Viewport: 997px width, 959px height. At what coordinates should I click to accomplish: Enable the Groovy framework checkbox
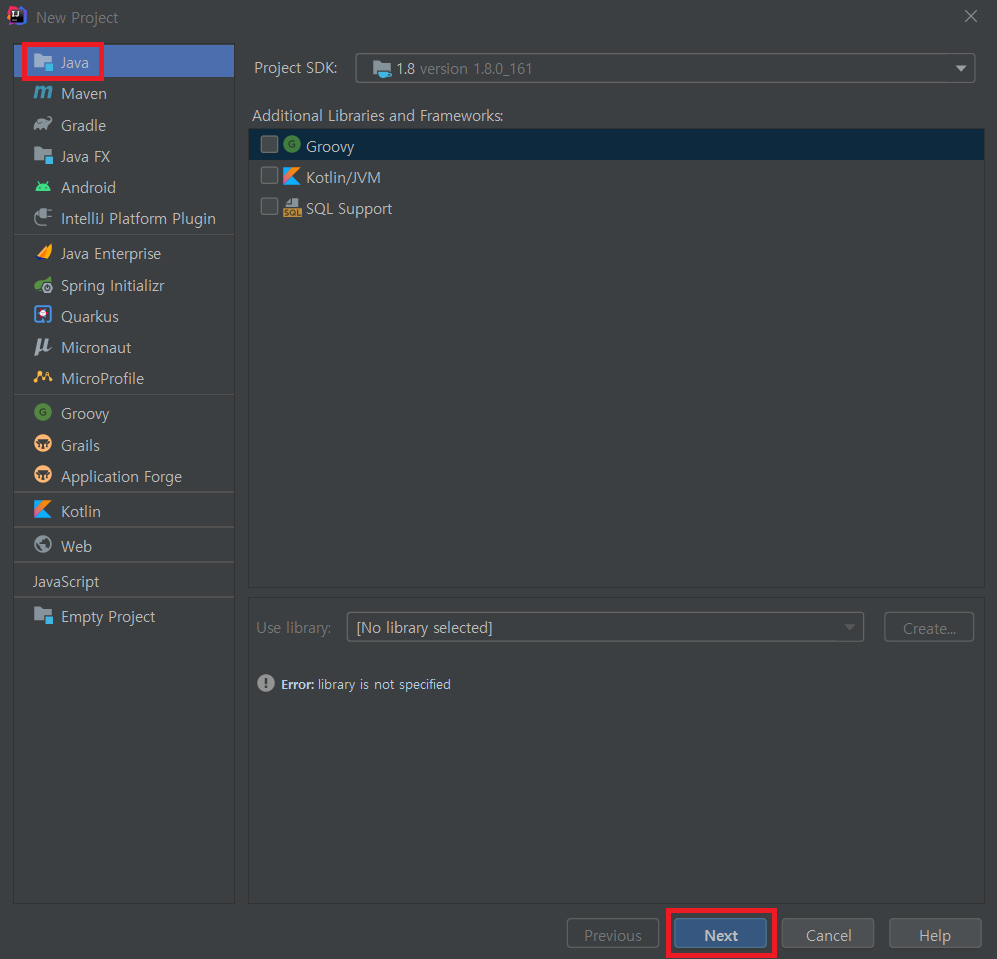[270, 144]
